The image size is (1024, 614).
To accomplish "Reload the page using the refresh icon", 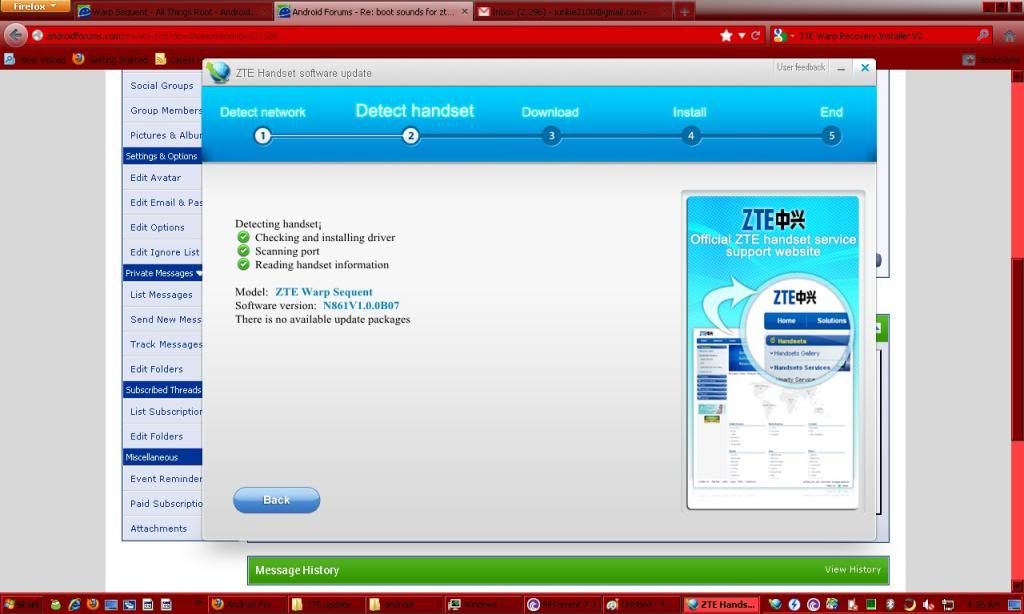I will (x=755, y=35).
